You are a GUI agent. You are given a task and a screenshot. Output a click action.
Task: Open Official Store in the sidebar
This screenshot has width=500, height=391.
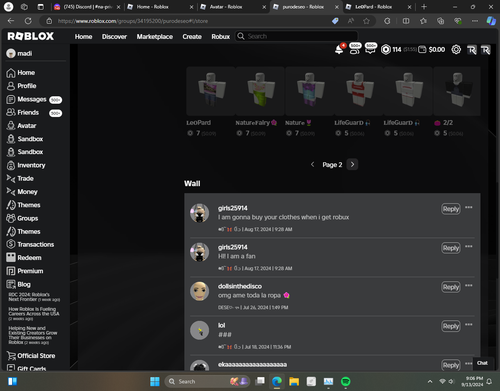pos(31,356)
